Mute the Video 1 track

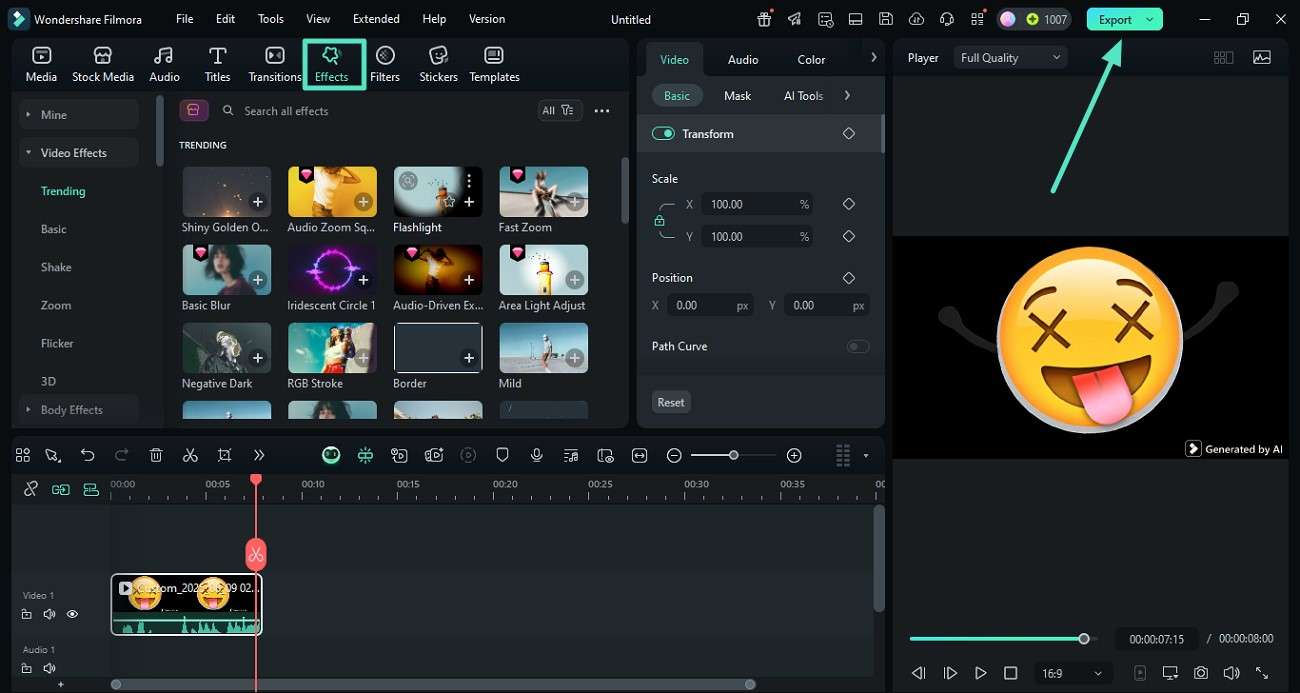pyautogui.click(x=49, y=614)
